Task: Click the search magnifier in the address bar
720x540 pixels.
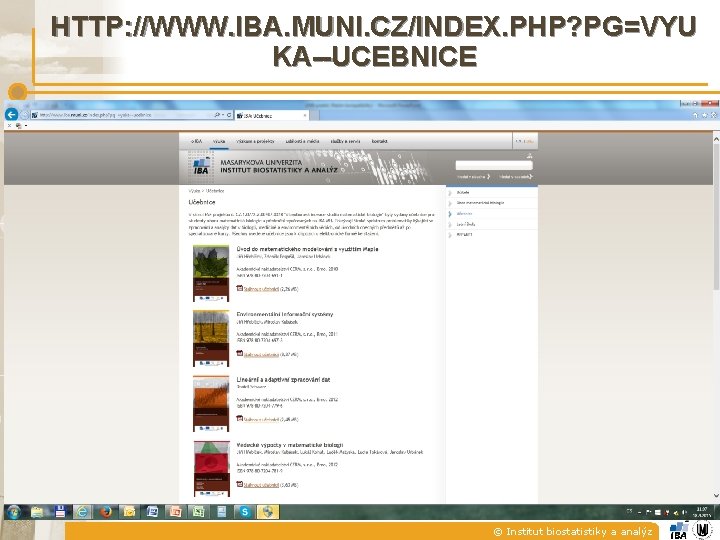Action: tap(217, 115)
